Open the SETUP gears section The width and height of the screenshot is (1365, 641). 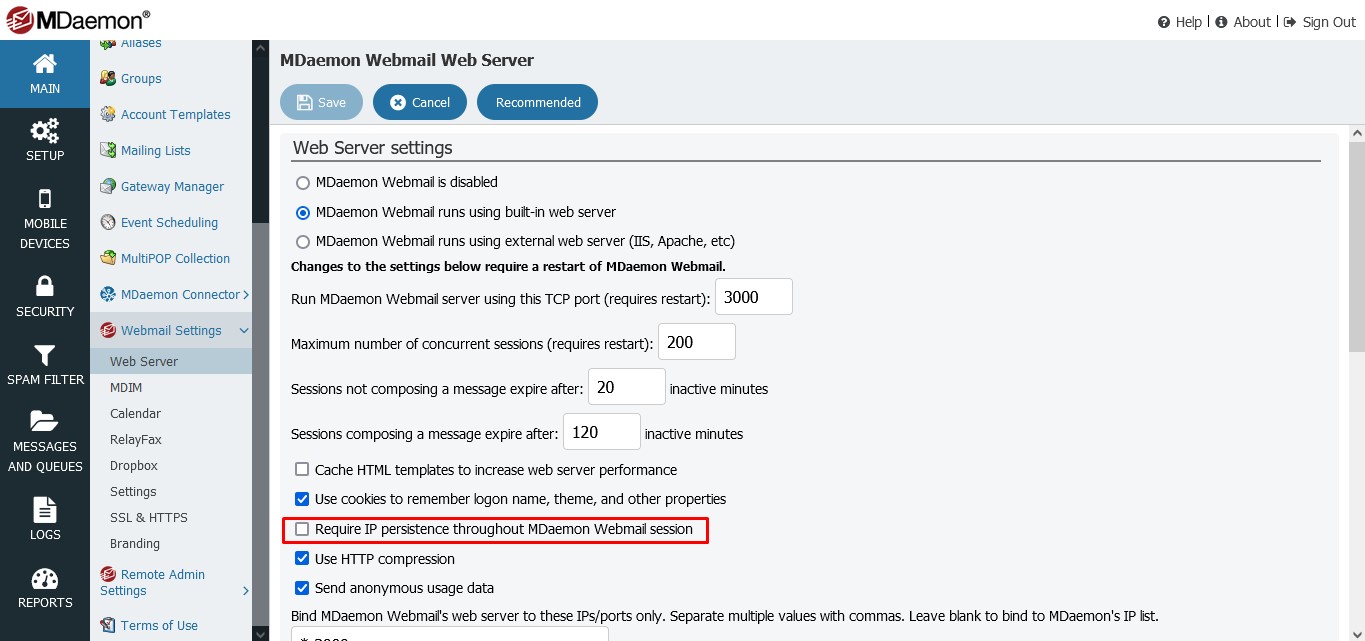tap(45, 141)
